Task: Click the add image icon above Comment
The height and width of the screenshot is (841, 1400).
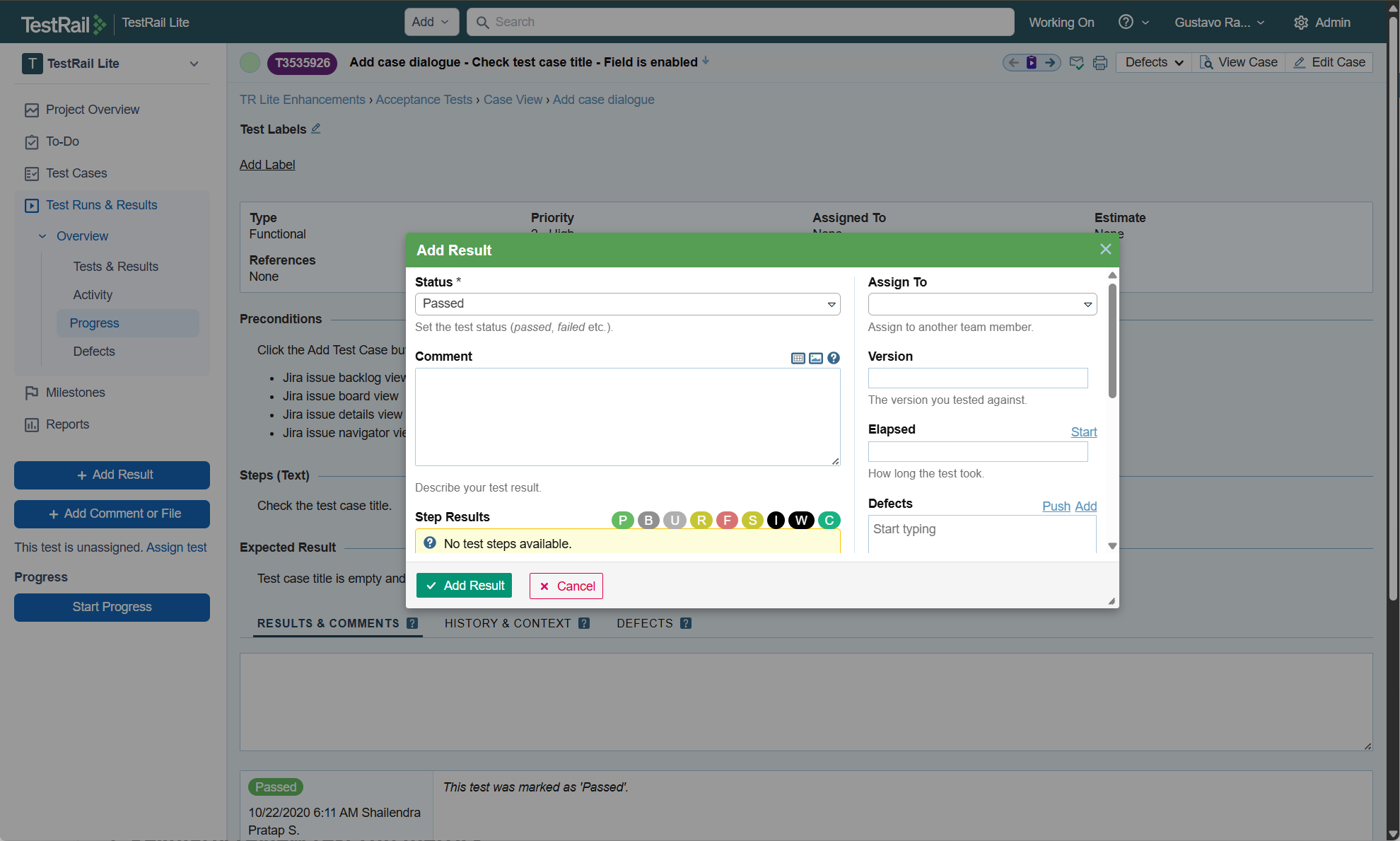Action: [815, 359]
